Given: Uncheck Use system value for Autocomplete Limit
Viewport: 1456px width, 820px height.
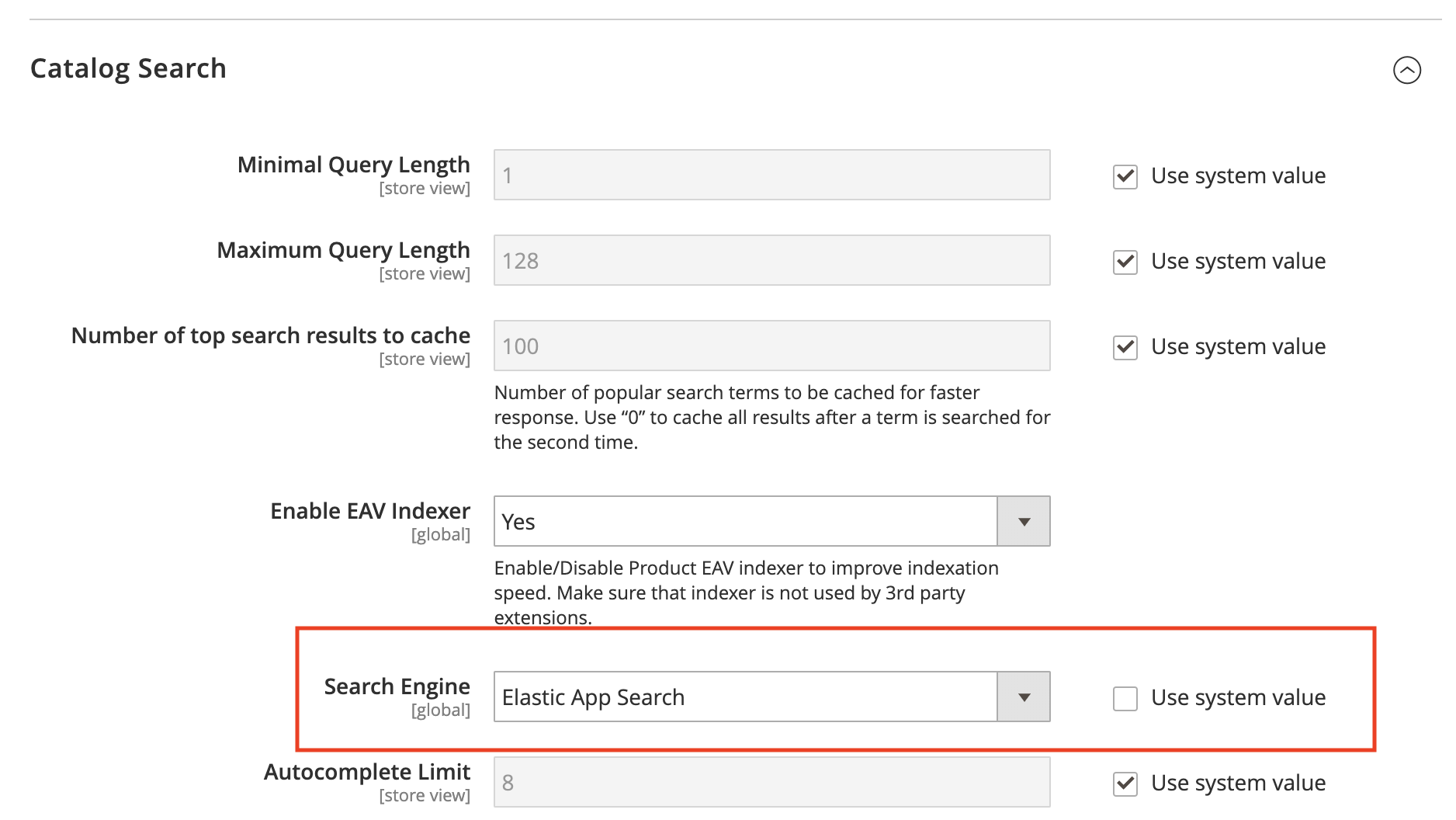Looking at the screenshot, I should 1125,784.
